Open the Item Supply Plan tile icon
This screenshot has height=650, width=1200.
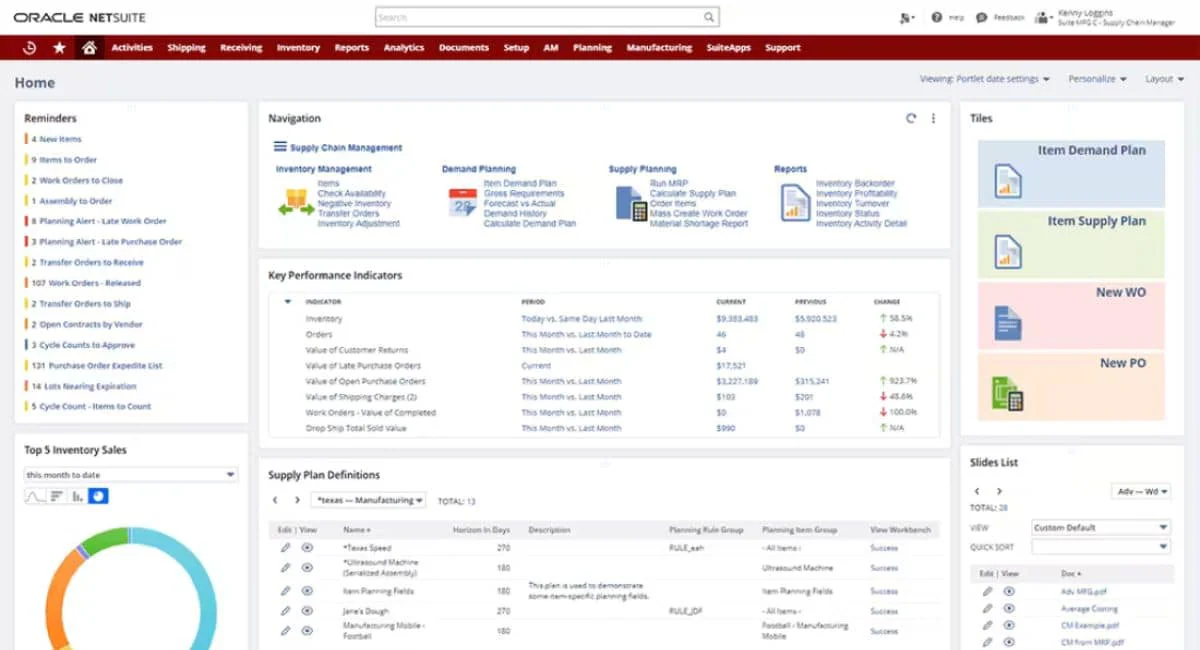[x=1008, y=251]
